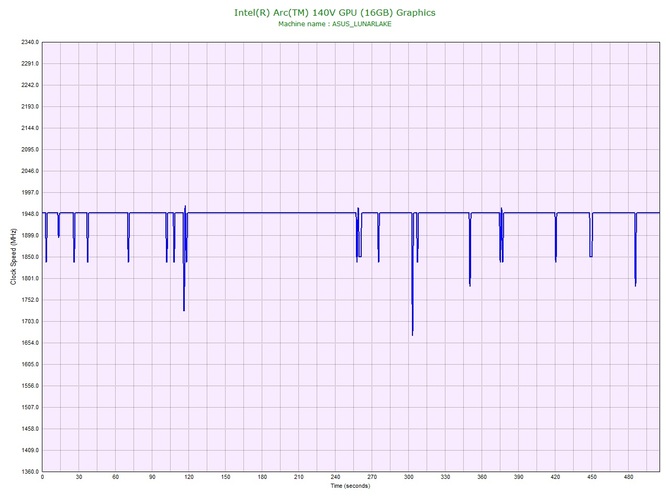Click the bottom of the dip near 70 seconds
This screenshot has width=670, height=503.
click(x=128, y=261)
